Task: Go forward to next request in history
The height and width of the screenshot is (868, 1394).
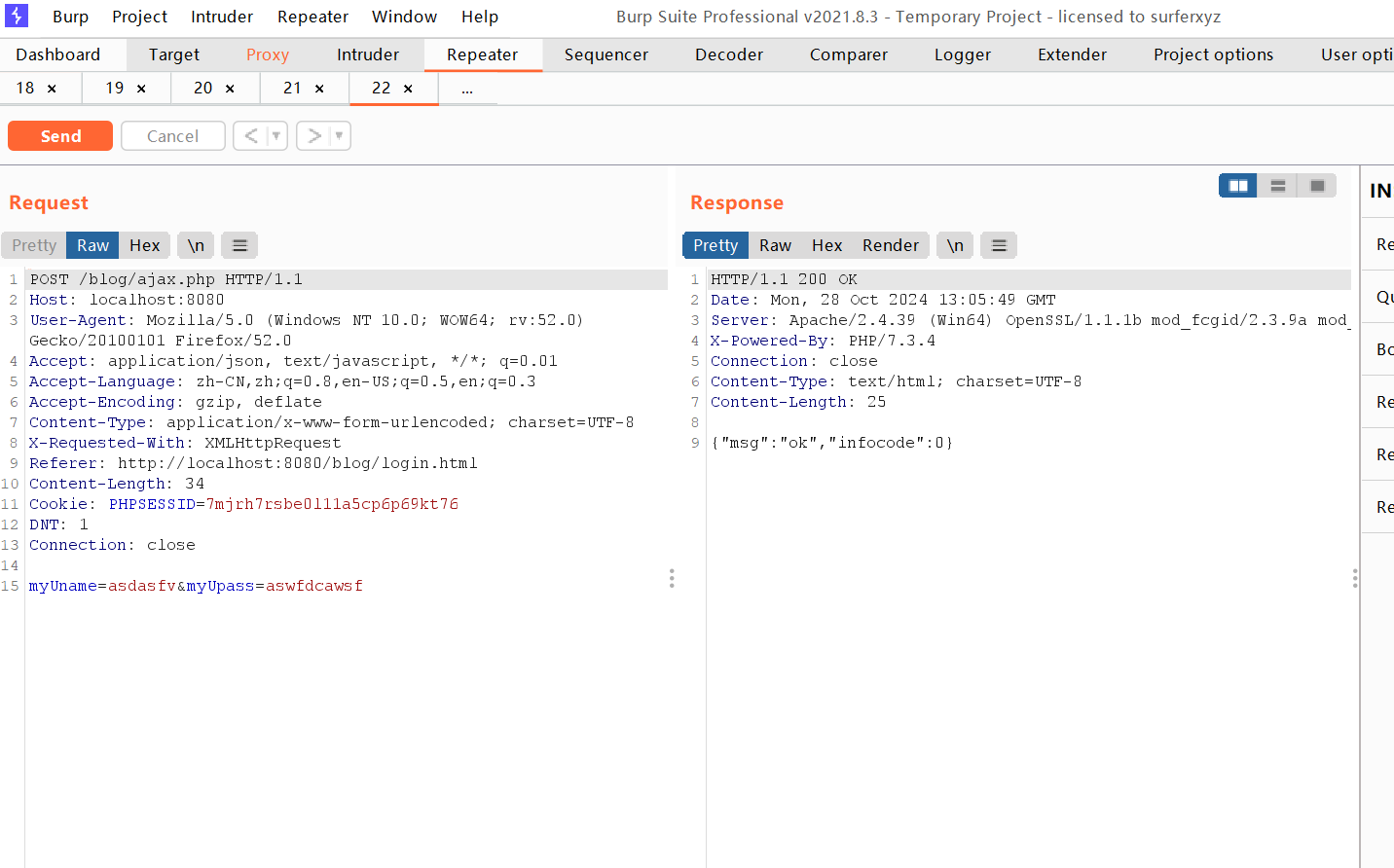Action: coord(313,136)
